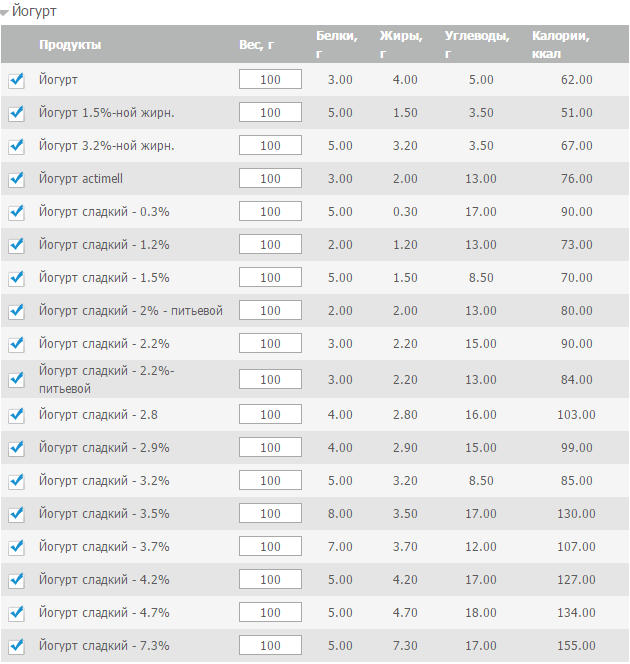Click weight field for Йогурт 1.5%-ной жирн.
630x664 pixels.
[270, 112]
